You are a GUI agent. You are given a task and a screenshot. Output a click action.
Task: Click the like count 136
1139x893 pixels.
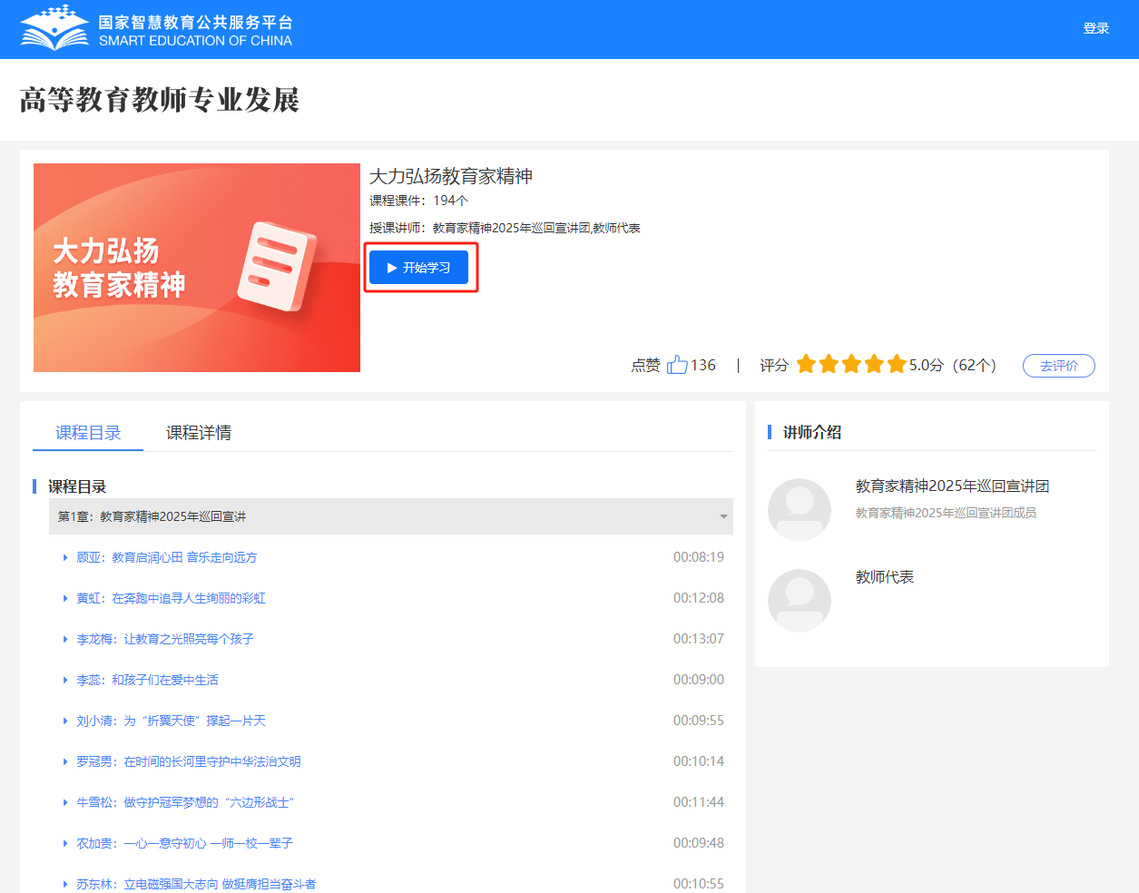point(702,365)
